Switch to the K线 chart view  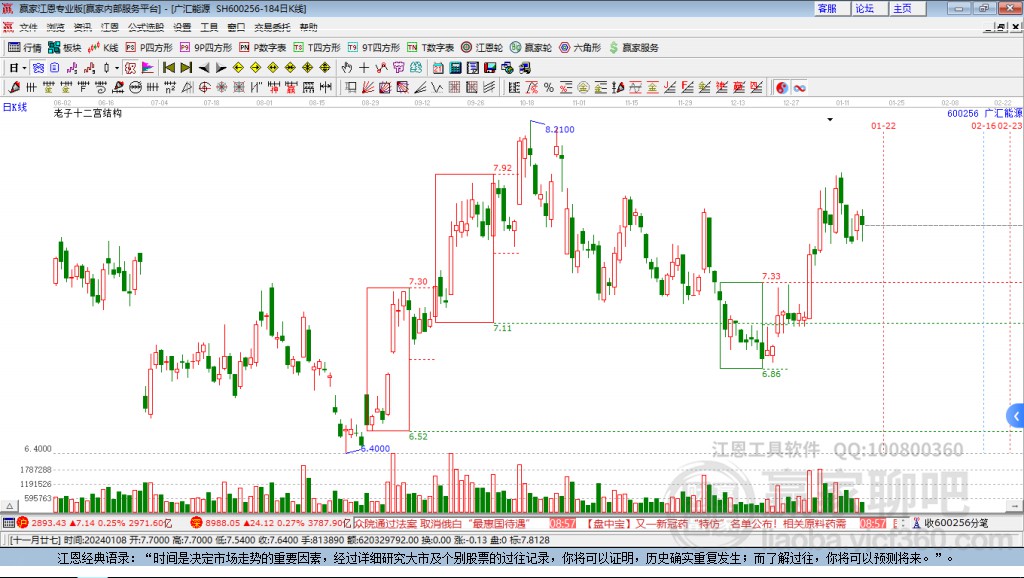coord(103,48)
